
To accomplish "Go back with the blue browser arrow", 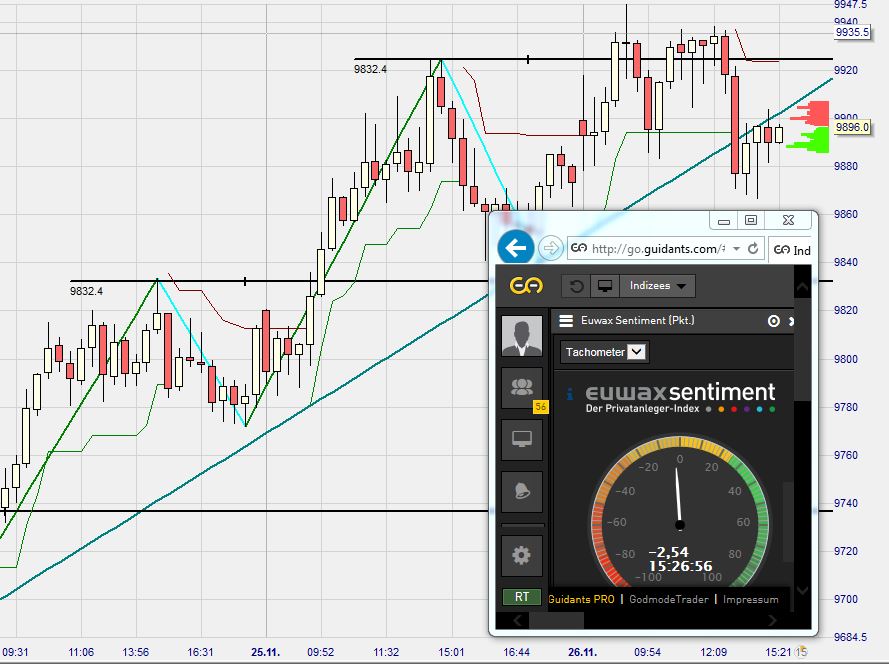I will click(x=515, y=248).
